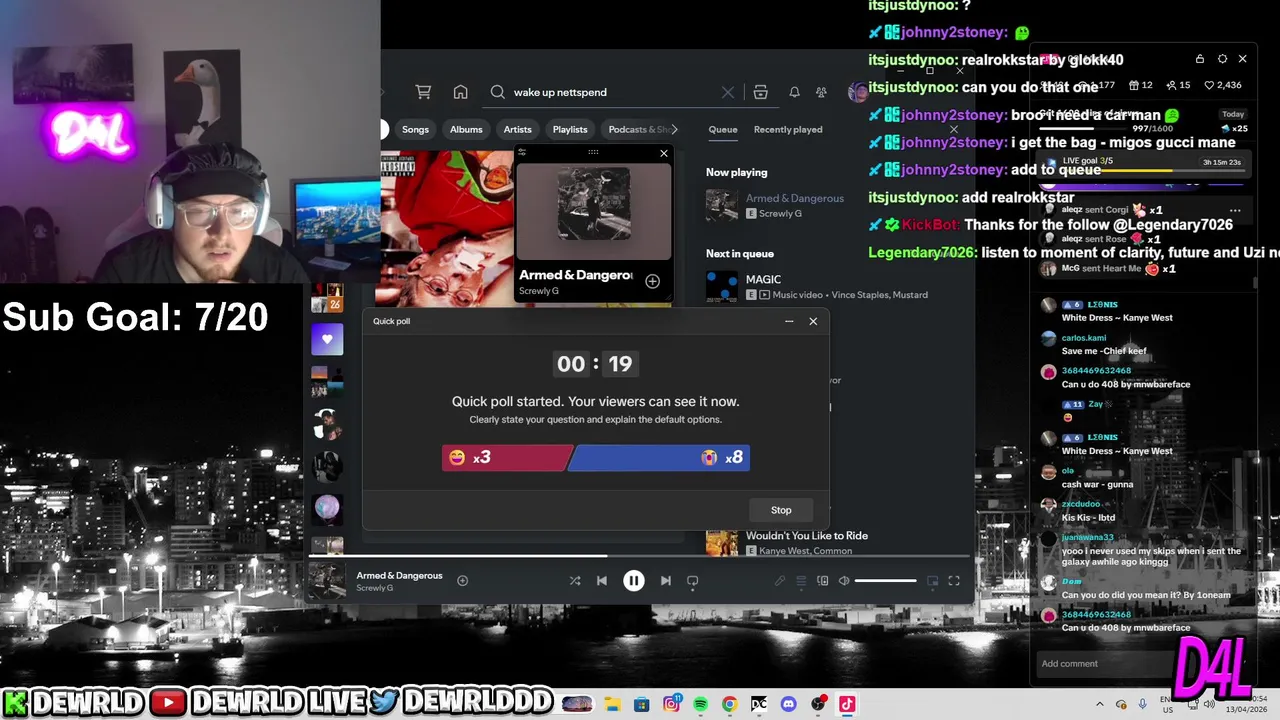The width and height of the screenshot is (1280, 720).
Task: Minimize the Quick poll dialog
Action: (789, 321)
